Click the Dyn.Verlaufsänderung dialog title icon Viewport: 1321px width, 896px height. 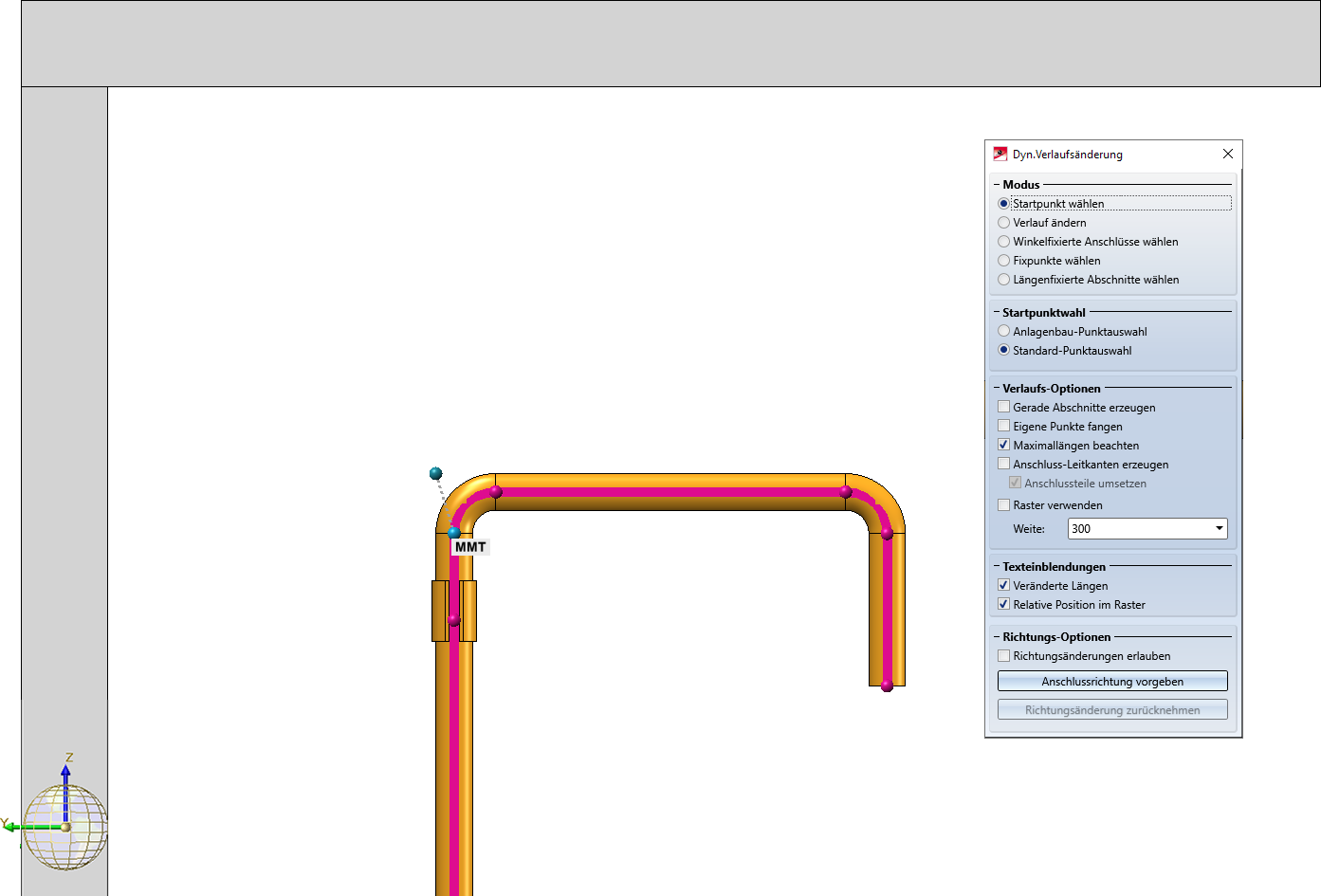tap(1000, 154)
